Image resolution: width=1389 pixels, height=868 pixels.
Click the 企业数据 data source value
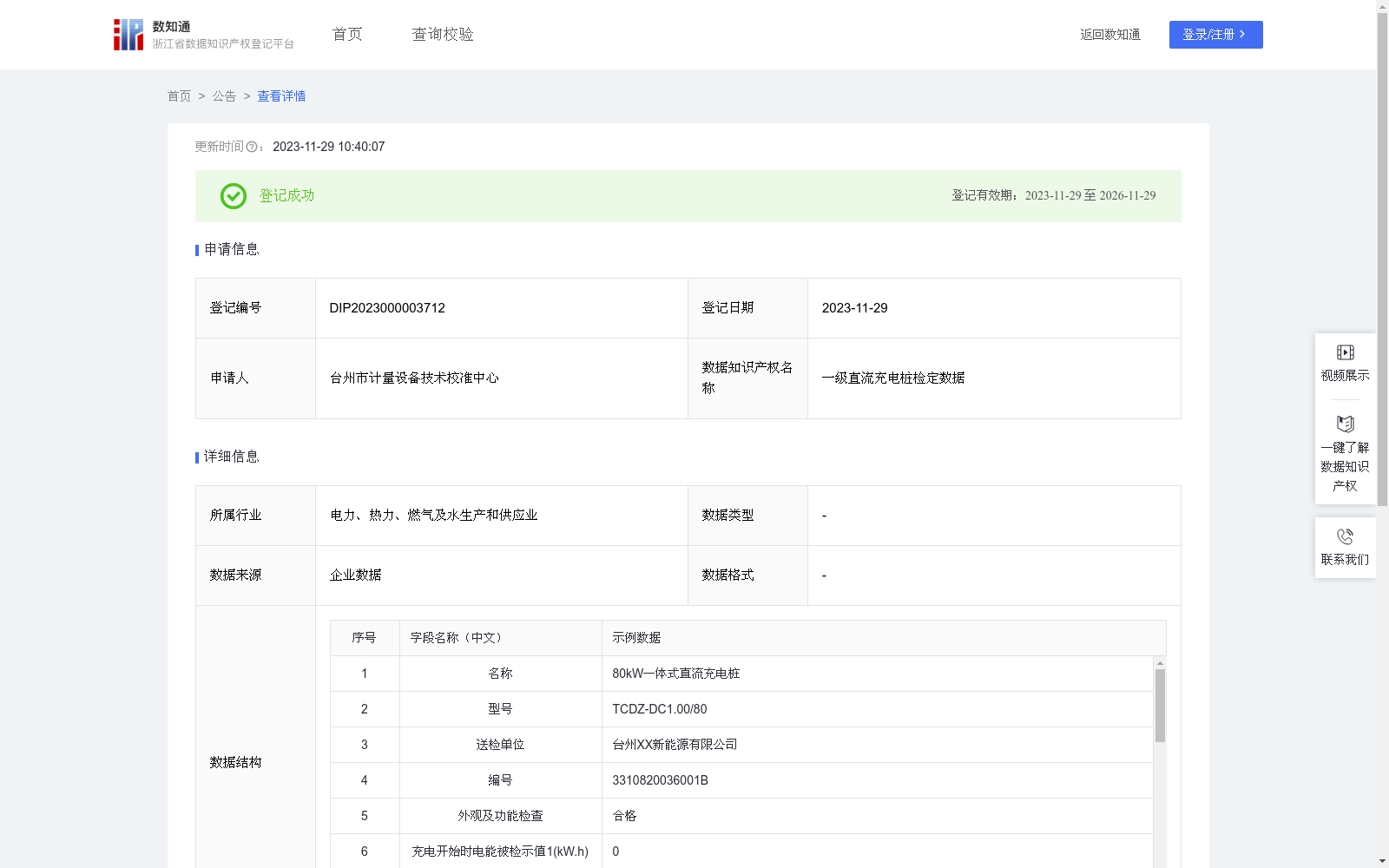click(x=355, y=575)
